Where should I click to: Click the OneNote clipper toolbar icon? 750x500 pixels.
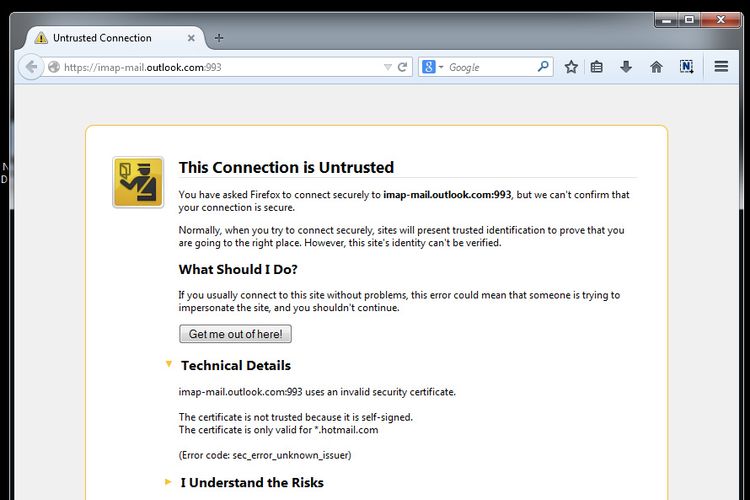(686, 67)
